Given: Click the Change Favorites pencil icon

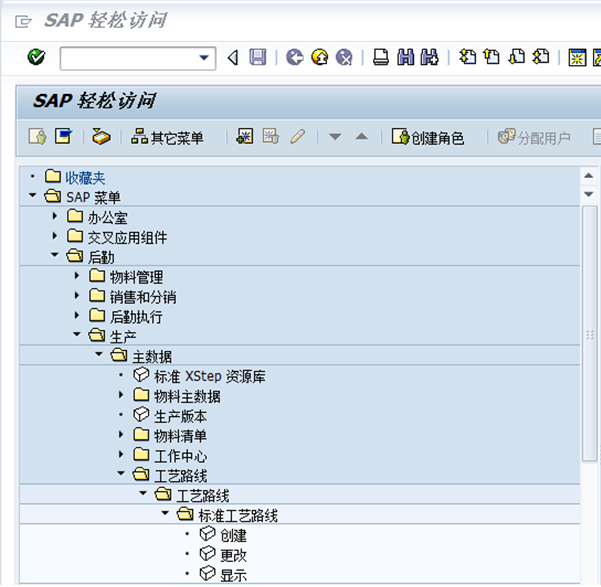Looking at the screenshot, I should 297,136.
